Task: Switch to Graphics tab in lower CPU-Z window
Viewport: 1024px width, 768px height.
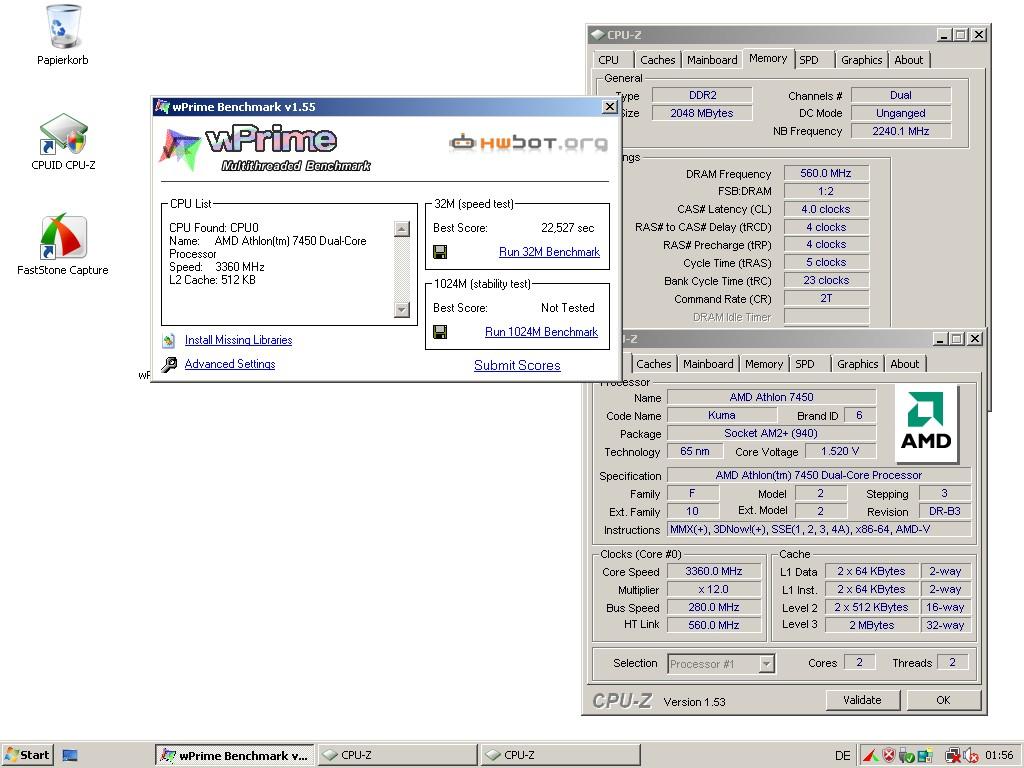Action: click(857, 364)
